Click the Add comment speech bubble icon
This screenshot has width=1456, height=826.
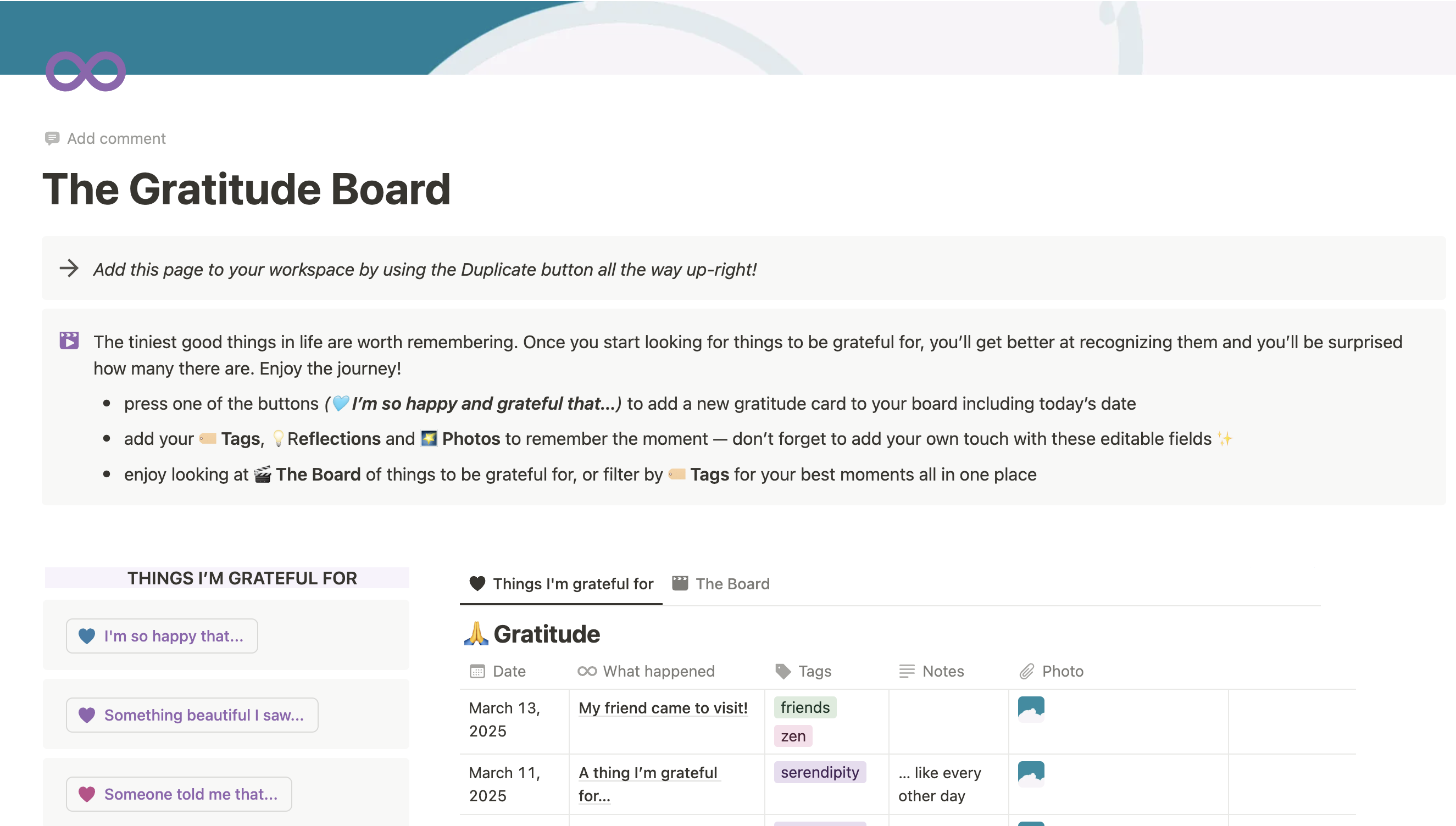(x=52, y=138)
